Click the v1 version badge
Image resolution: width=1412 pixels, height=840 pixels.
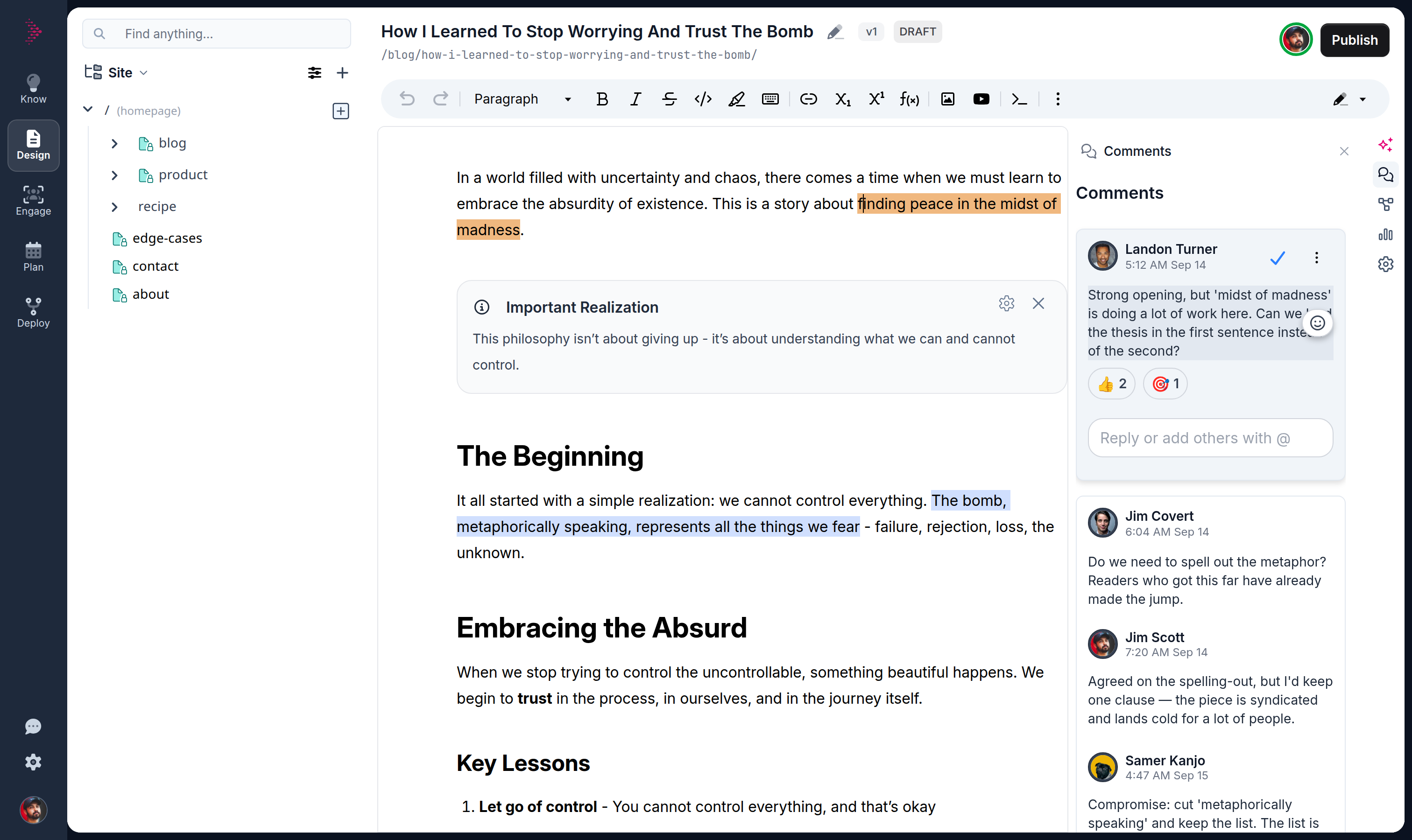pyautogui.click(x=871, y=32)
